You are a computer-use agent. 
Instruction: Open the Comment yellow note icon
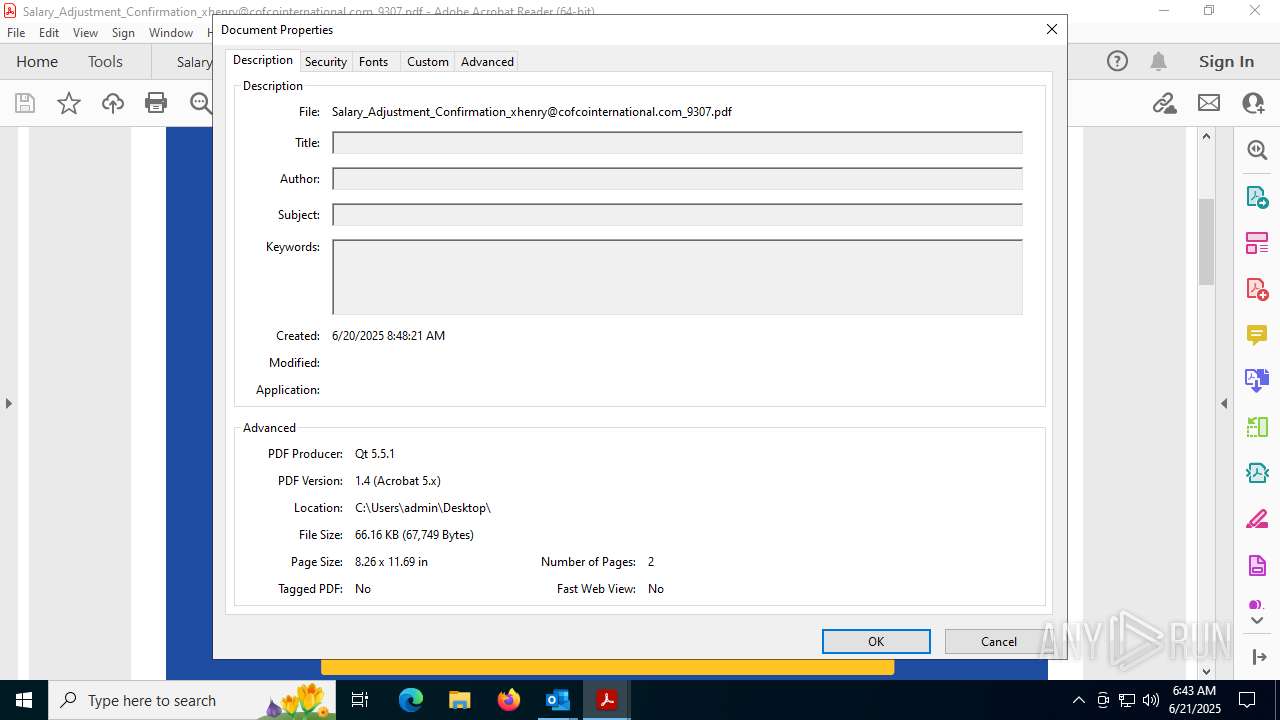click(1257, 335)
